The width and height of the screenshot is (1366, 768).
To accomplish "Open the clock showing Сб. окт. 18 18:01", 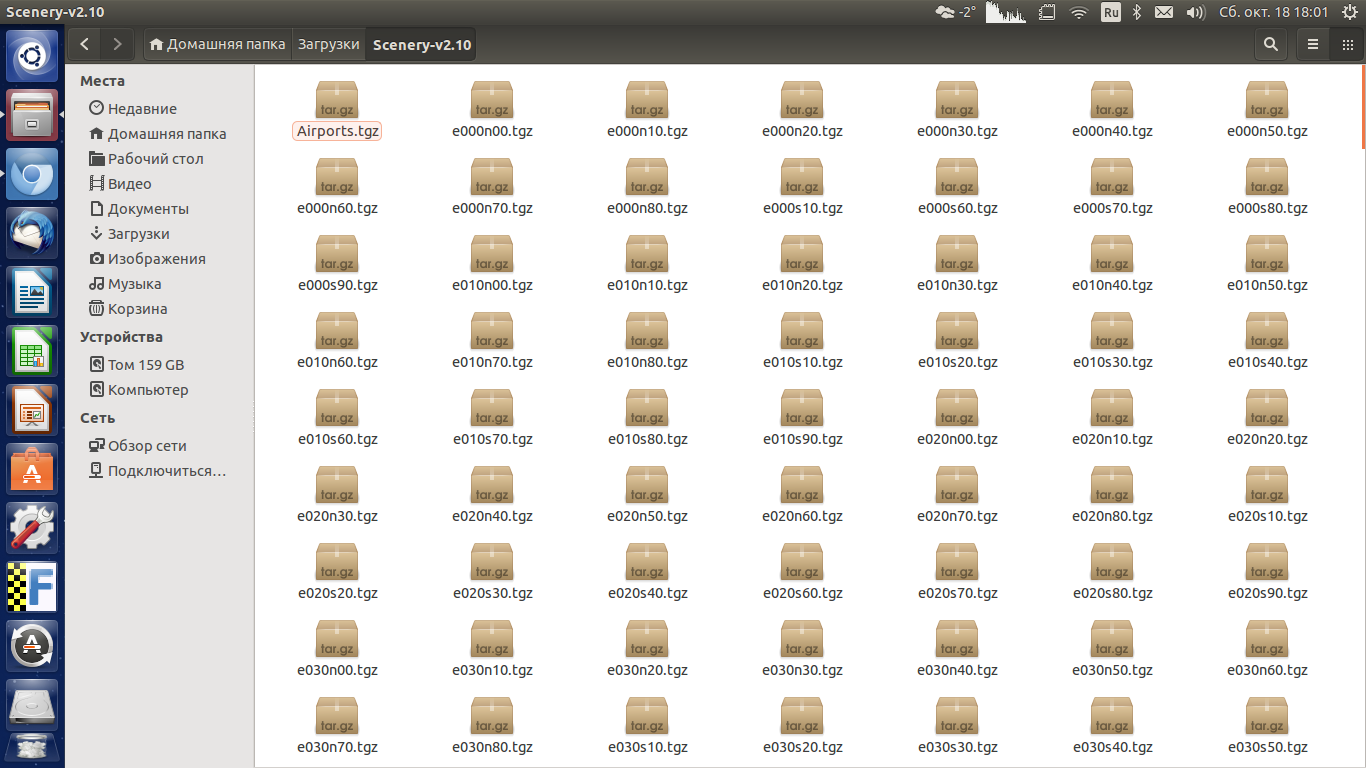I will (x=1273, y=12).
